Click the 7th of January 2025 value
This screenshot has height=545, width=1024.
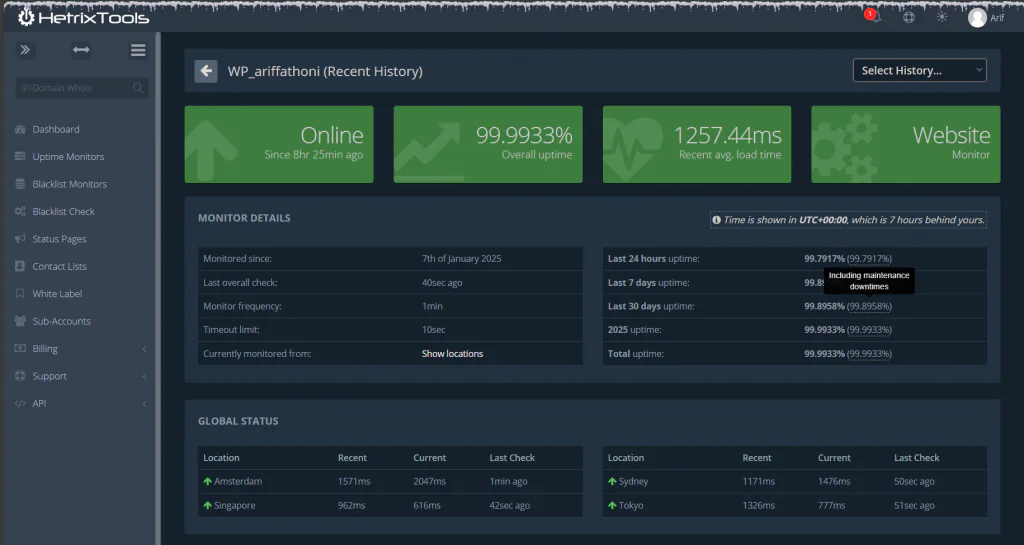pos(462,258)
